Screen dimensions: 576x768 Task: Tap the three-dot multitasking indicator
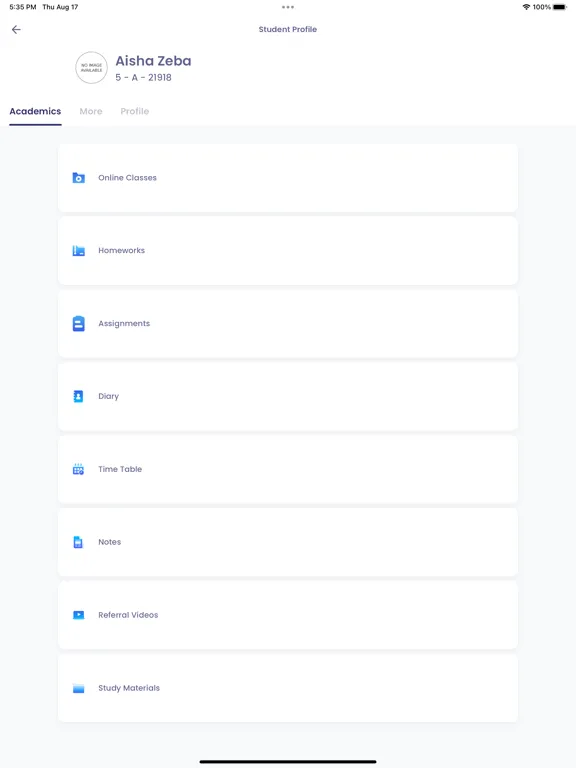pyautogui.click(x=288, y=7)
